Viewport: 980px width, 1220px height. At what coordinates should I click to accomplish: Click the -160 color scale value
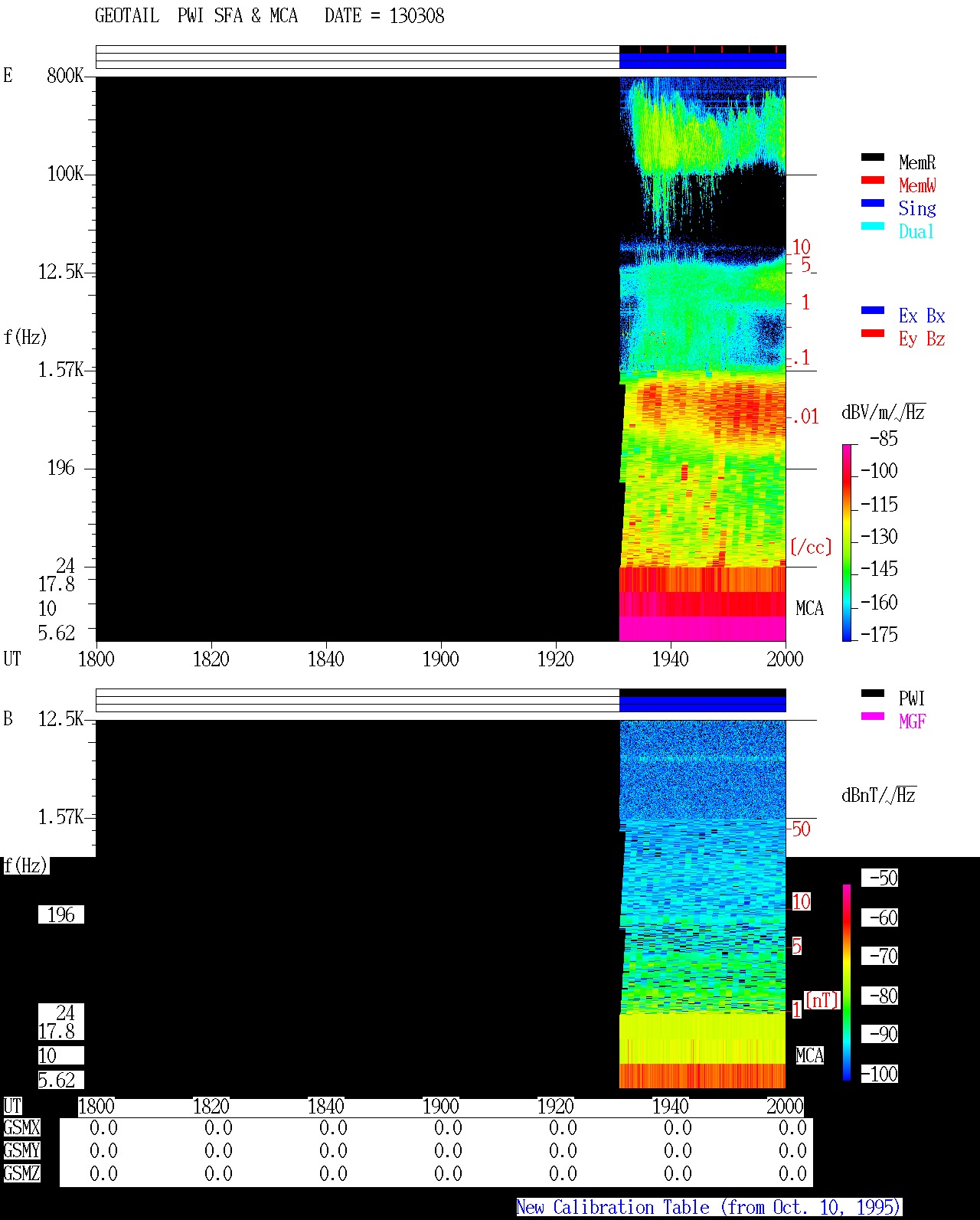(x=880, y=602)
